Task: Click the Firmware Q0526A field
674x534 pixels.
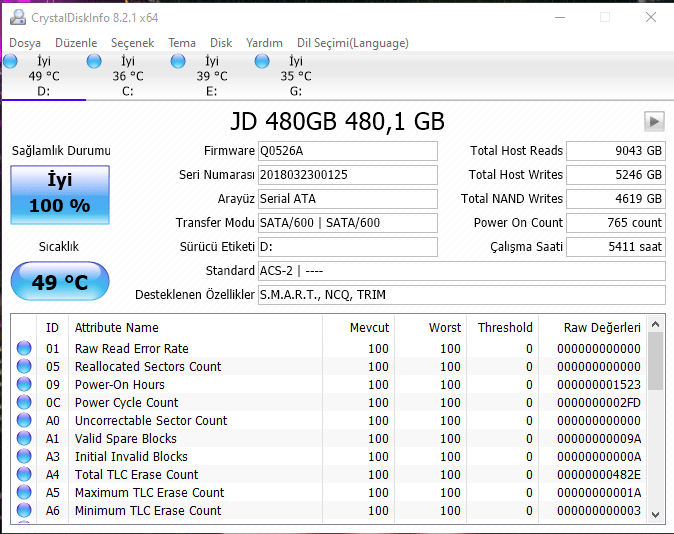Action: [347, 151]
